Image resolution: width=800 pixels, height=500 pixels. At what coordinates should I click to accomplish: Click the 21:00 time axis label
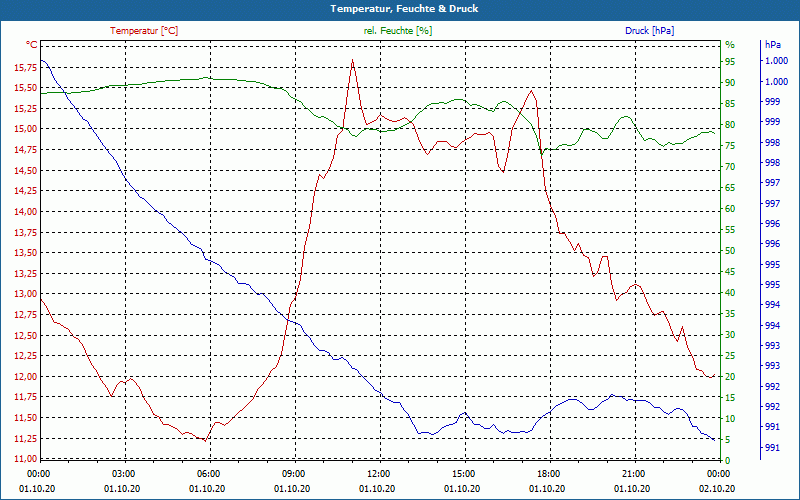tap(633, 473)
